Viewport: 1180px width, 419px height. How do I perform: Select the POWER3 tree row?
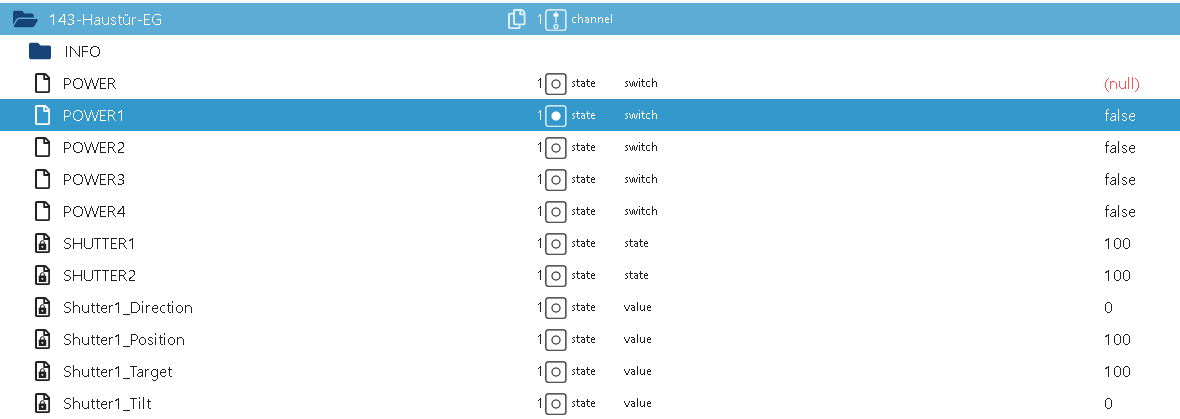[x=94, y=180]
